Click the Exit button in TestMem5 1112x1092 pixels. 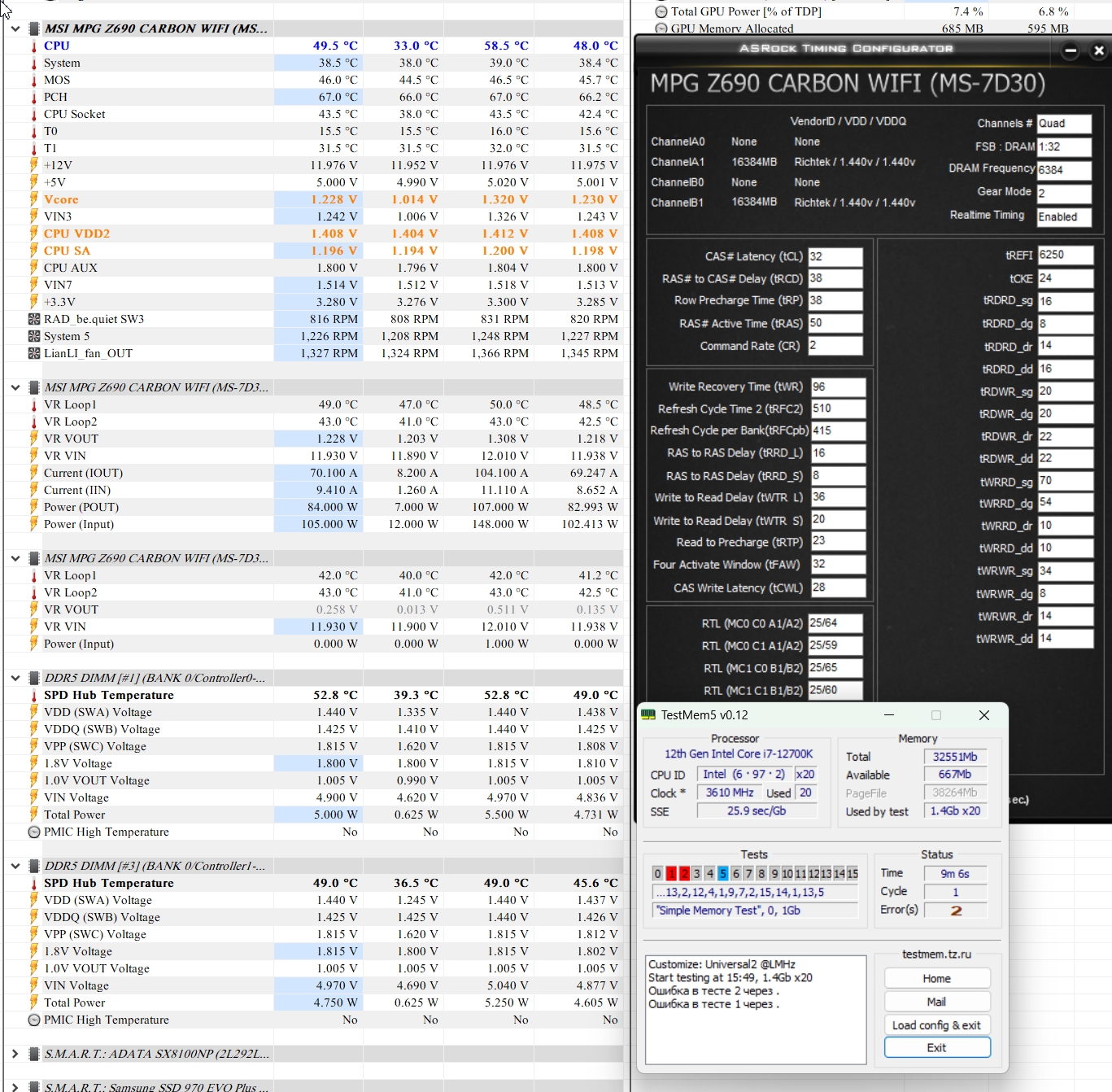pos(937,1047)
